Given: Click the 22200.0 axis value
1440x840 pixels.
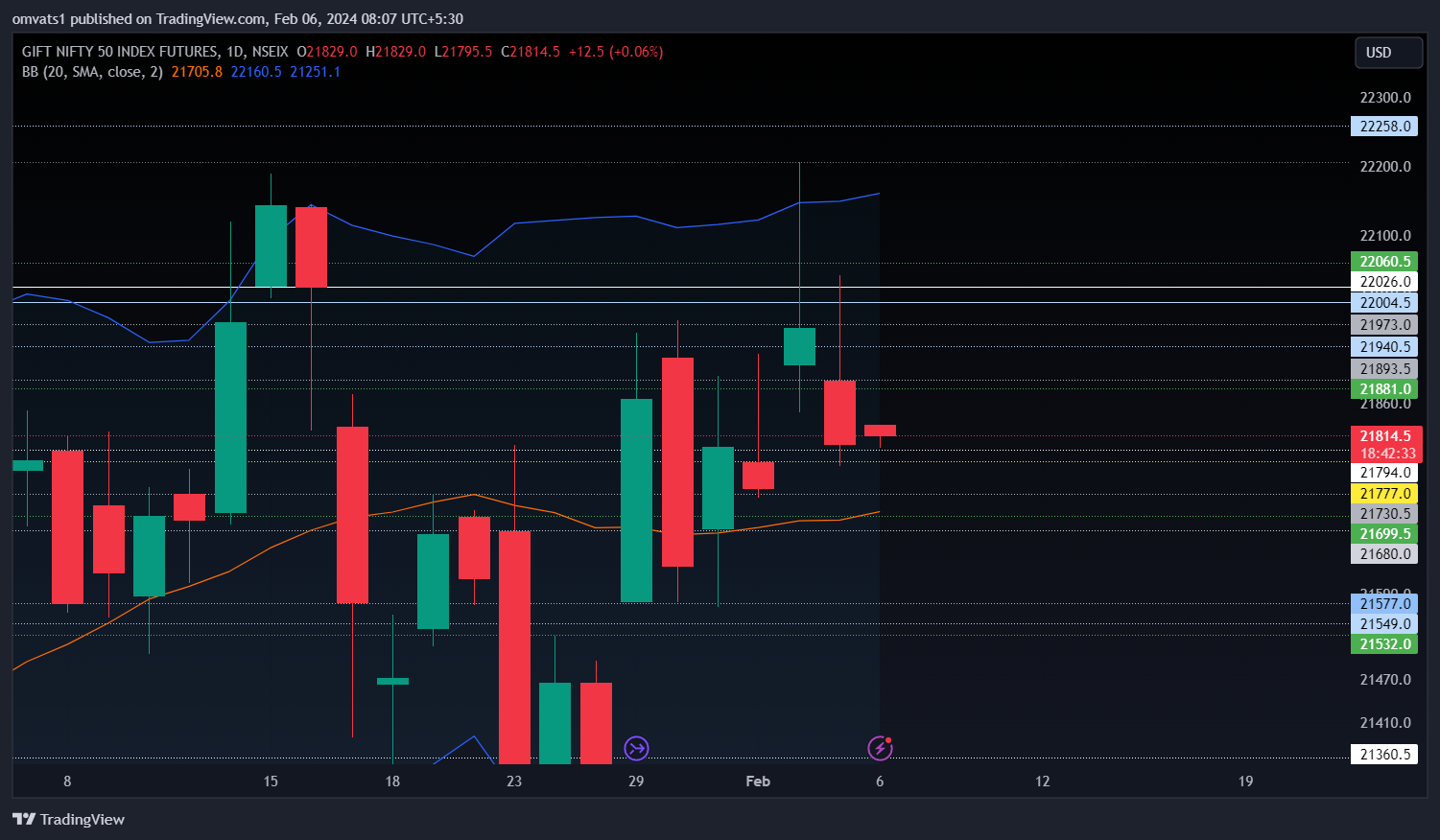Looking at the screenshot, I should coord(1385,167).
